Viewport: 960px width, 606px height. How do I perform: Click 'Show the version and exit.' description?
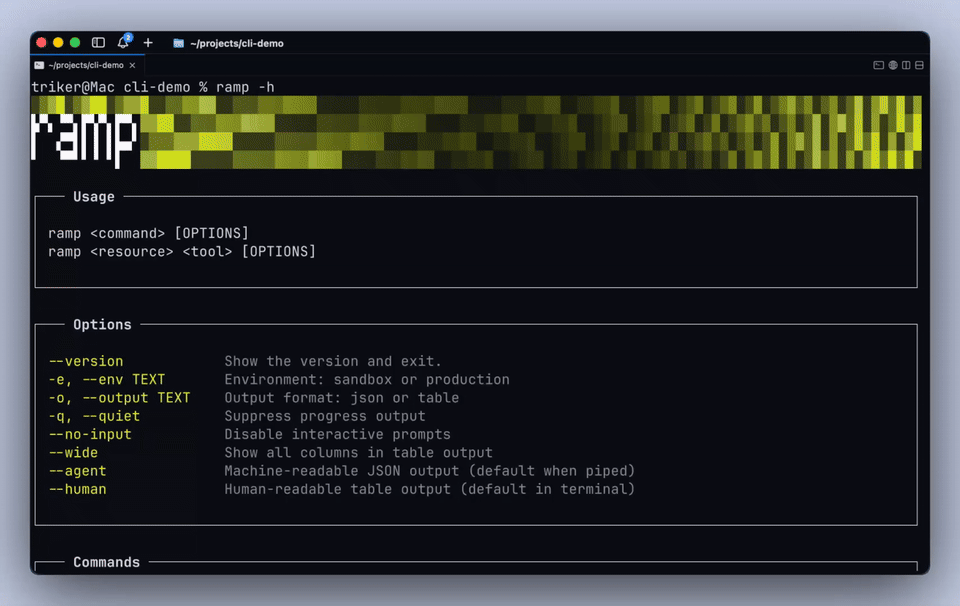(x=333, y=361)
